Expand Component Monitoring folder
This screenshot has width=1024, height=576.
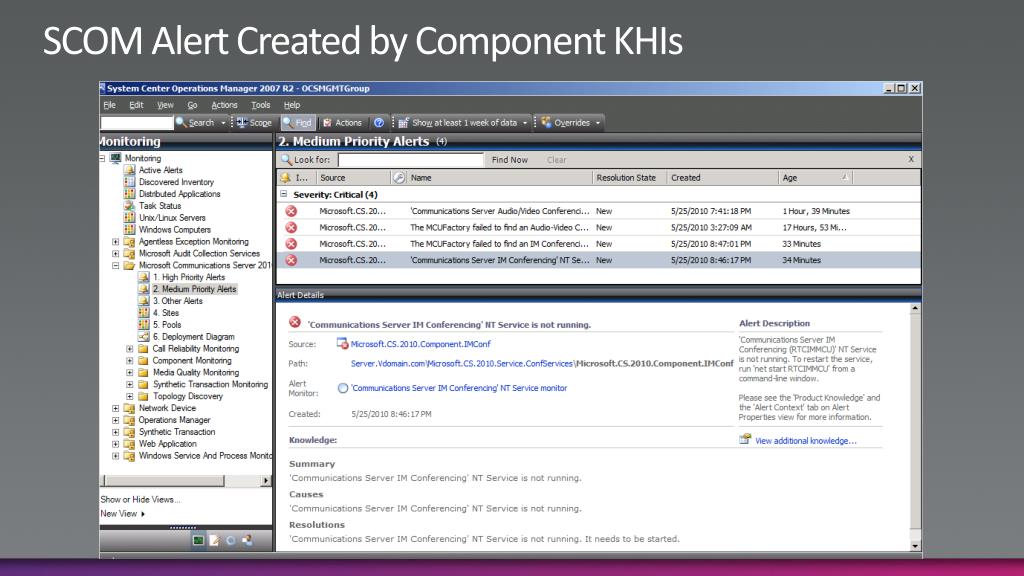click(129, 360)
